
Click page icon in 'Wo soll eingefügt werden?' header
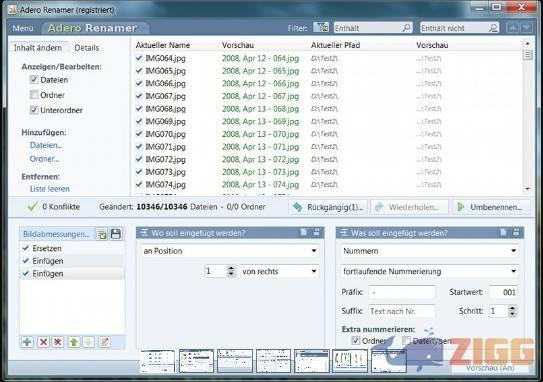[x=304, y=232]
